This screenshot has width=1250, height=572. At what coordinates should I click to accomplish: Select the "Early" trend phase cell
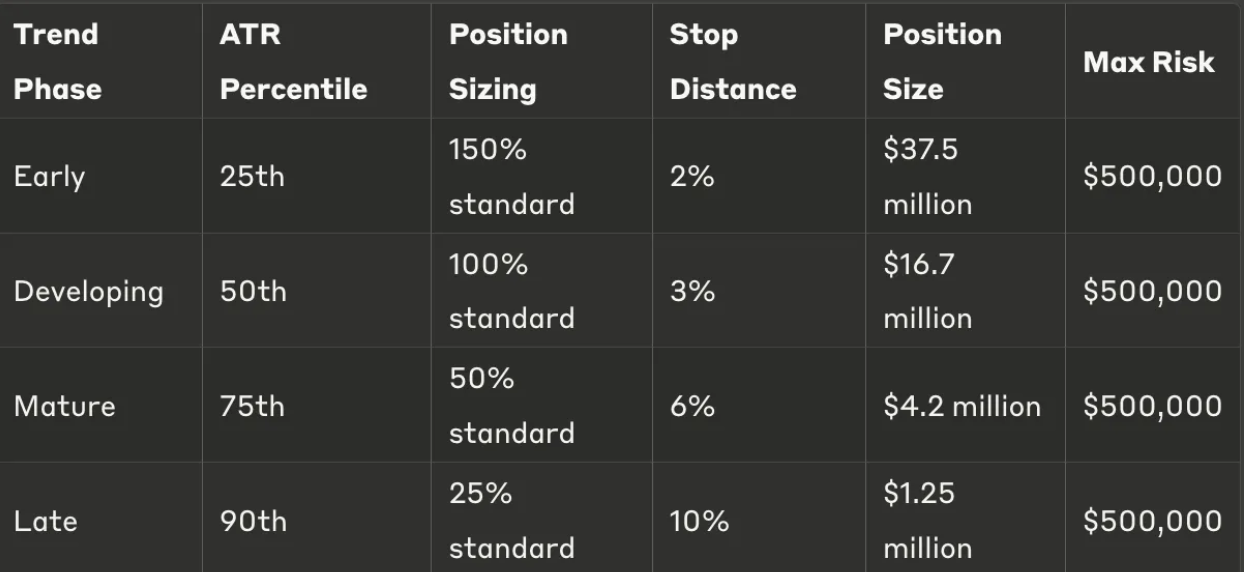[50, 177]
